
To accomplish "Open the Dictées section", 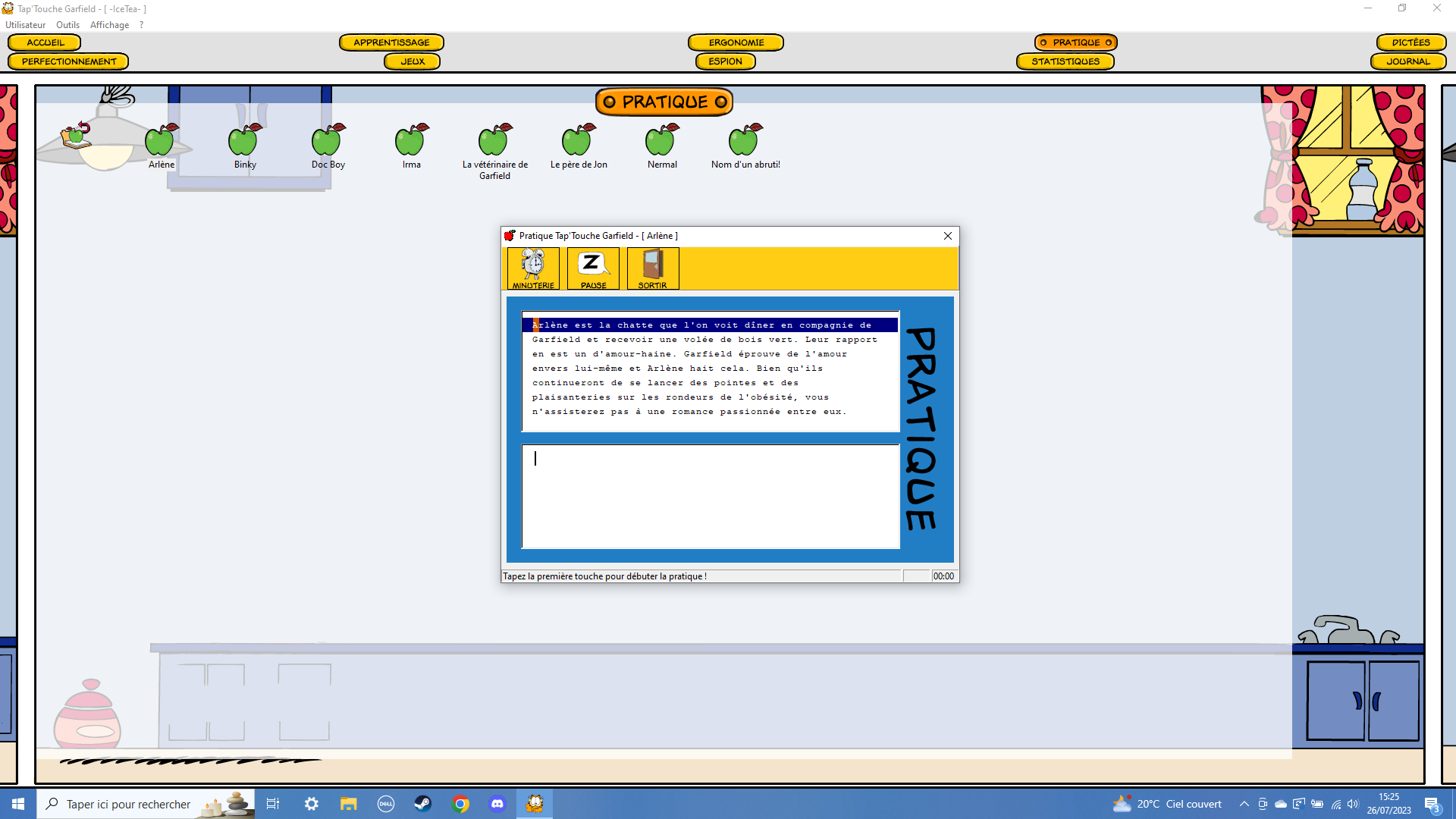I will click(1410, 42).
